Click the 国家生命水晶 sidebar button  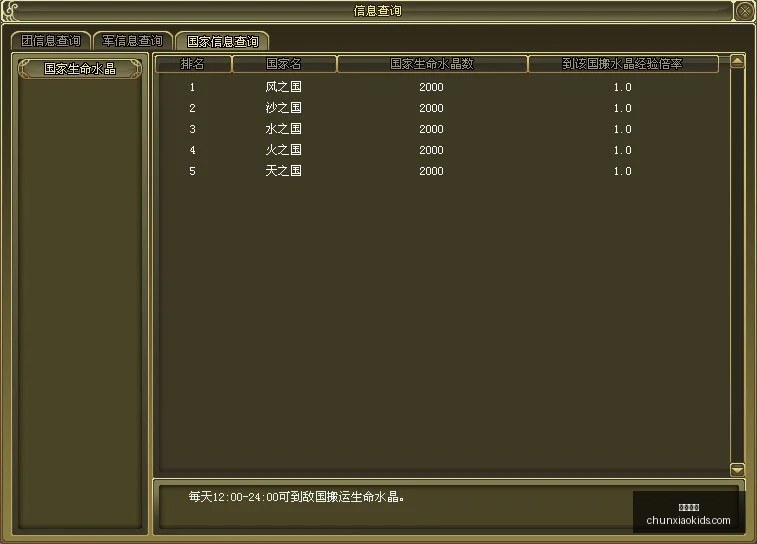pos(80,69)
